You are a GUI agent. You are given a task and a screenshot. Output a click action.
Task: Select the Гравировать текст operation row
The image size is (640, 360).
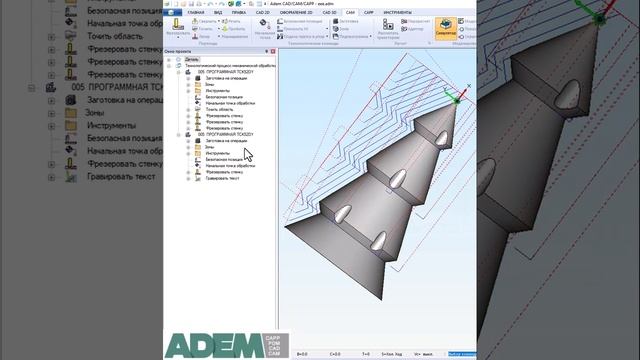[222, 178]
